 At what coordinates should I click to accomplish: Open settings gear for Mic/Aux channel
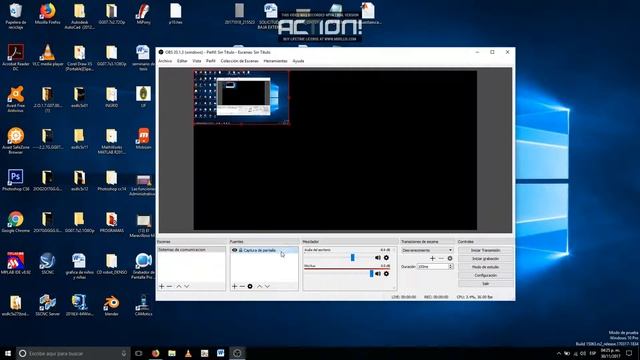point(387,273)
